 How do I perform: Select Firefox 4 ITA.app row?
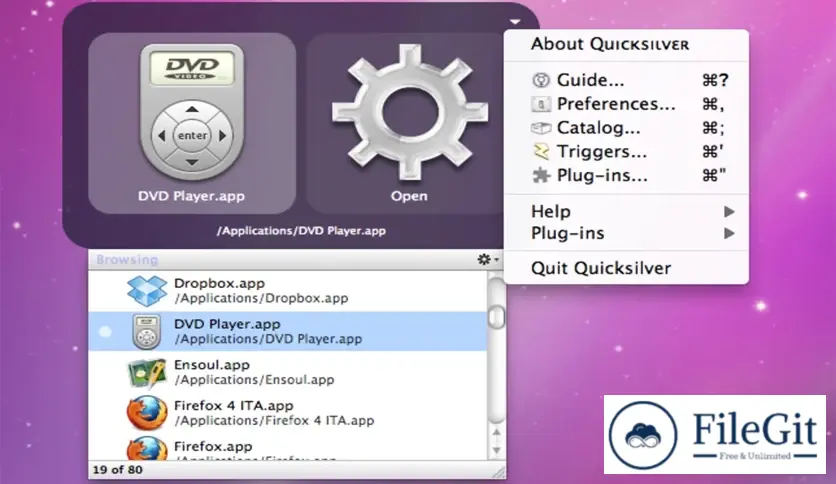[x=288, y=413]
